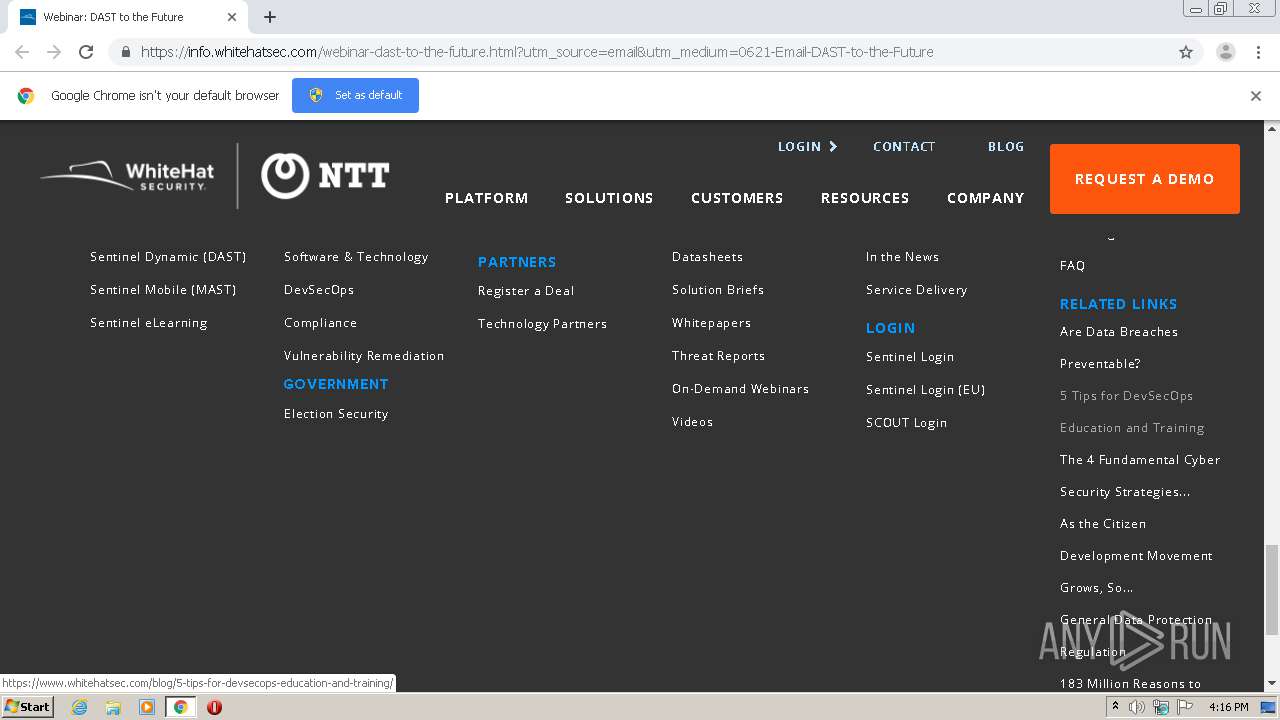This screenshot has width=1280, height=720.
Task: Click the WhiteHat Security logo
Action: click(127, 176)
